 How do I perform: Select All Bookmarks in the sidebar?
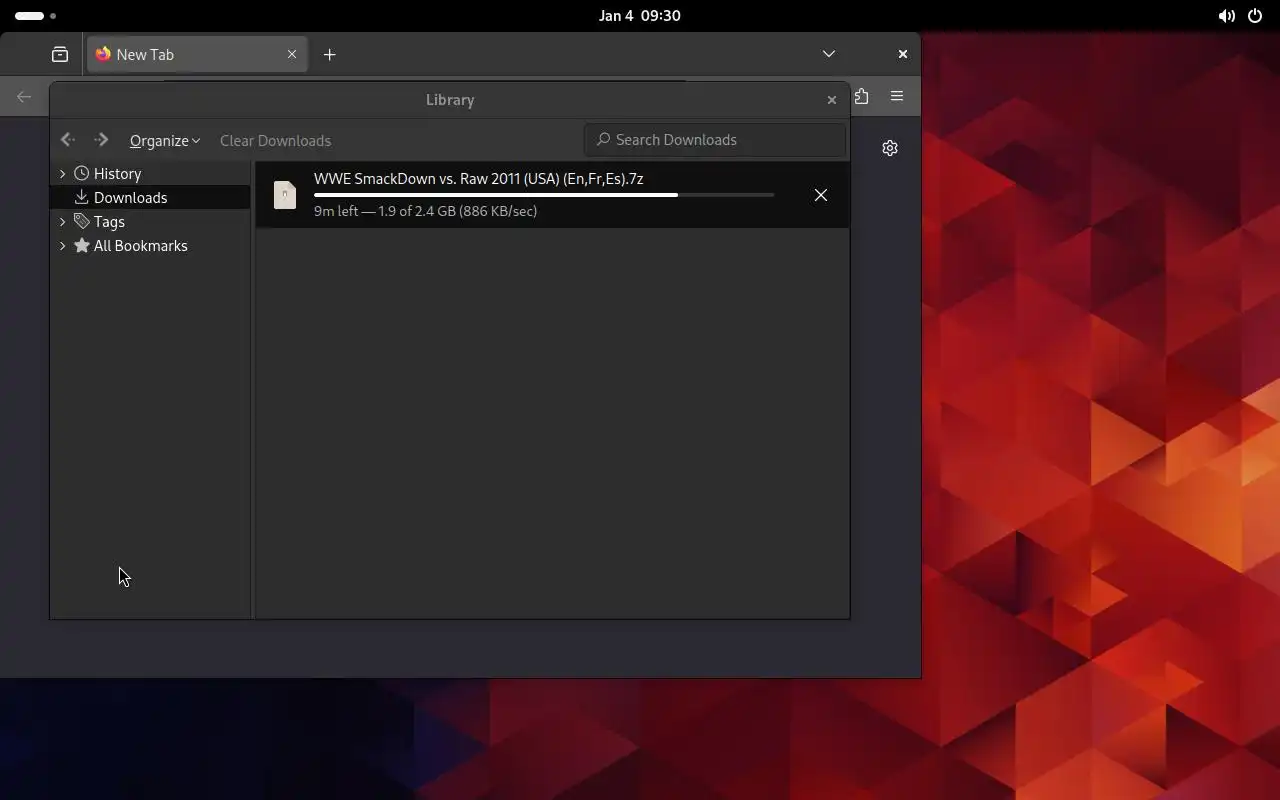[141, 246]
